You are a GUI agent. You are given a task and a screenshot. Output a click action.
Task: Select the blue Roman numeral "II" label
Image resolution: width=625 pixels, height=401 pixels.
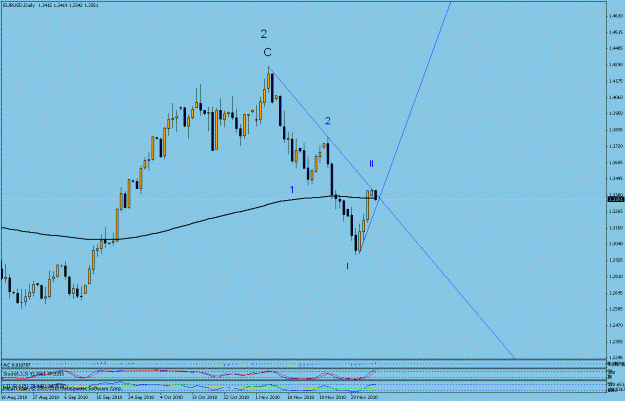(371, 163)
